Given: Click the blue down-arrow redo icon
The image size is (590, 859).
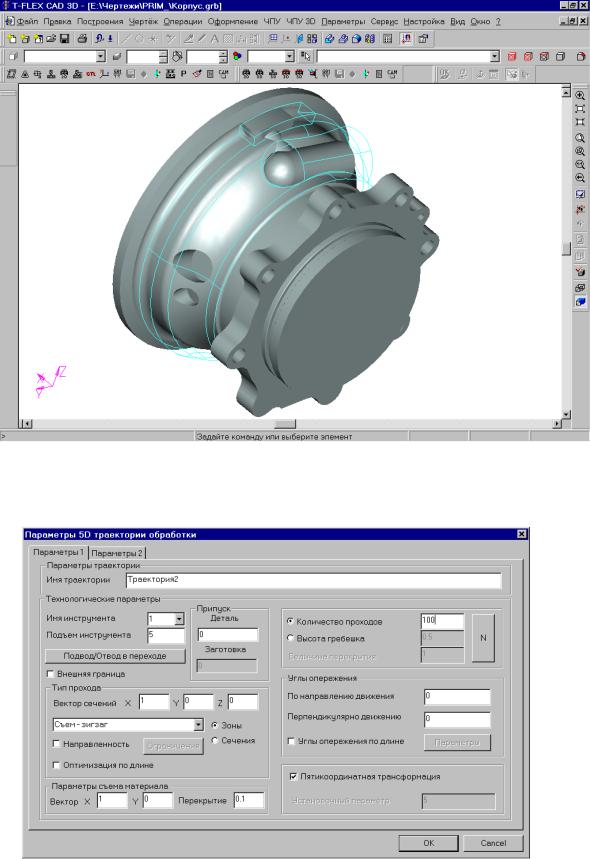Looking at the screenshot, I should (110, 39).
